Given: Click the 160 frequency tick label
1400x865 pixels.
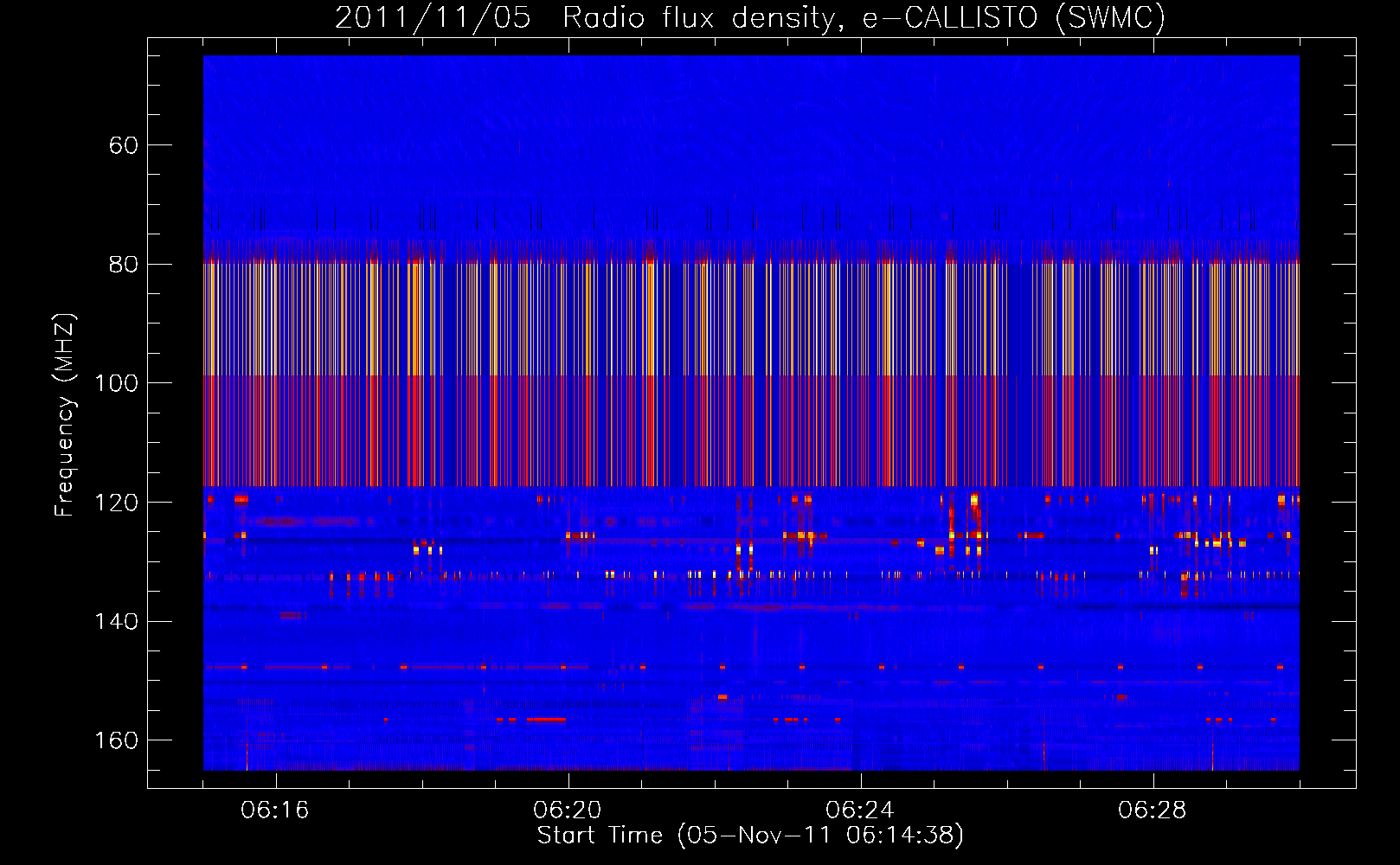Looking at the screenshot, I should point(116,740).
